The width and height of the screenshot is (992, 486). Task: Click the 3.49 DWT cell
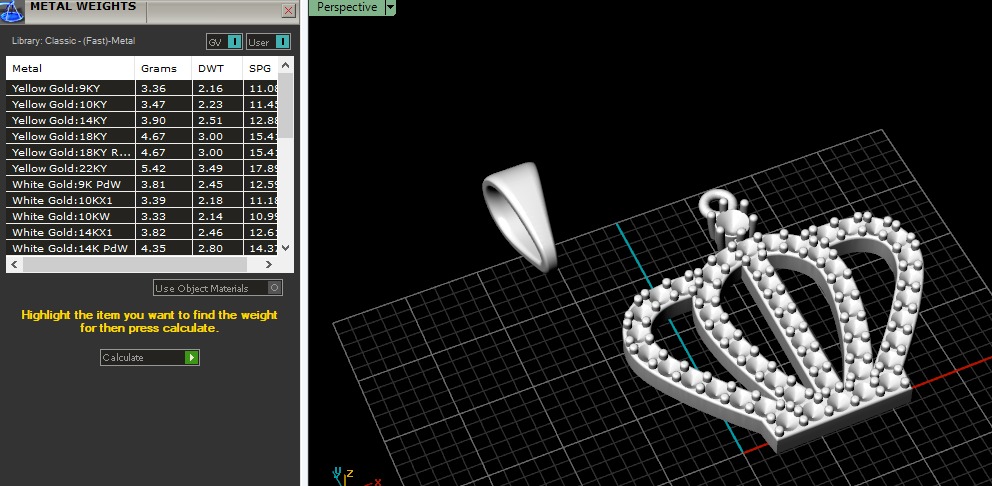click(217, 168)
